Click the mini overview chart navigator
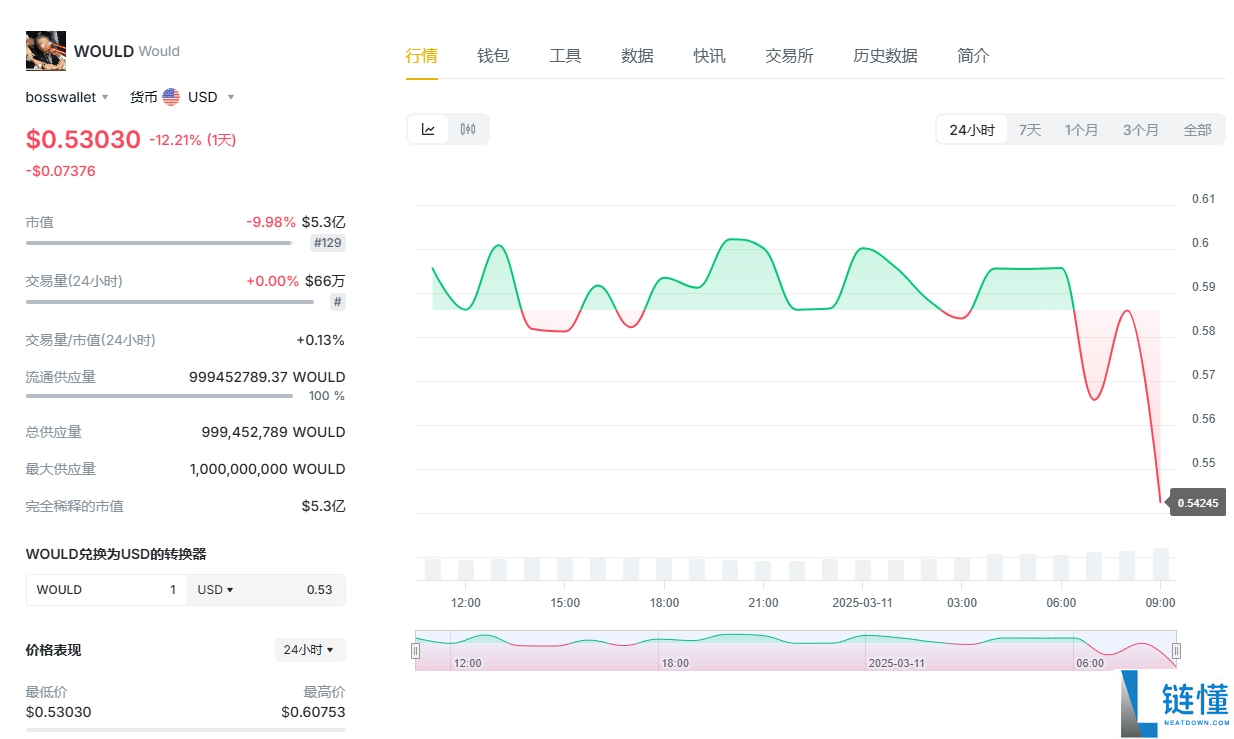This screenshot has width=1234, height=739. point(795,651)
